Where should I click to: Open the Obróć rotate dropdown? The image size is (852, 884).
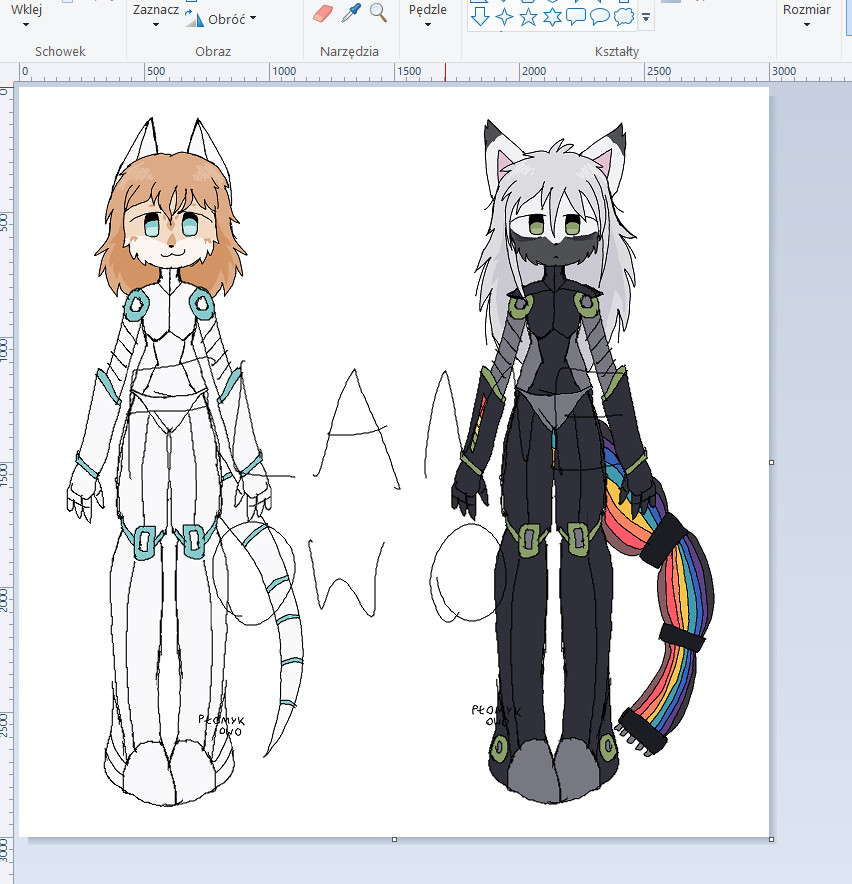tap(231, 18)
